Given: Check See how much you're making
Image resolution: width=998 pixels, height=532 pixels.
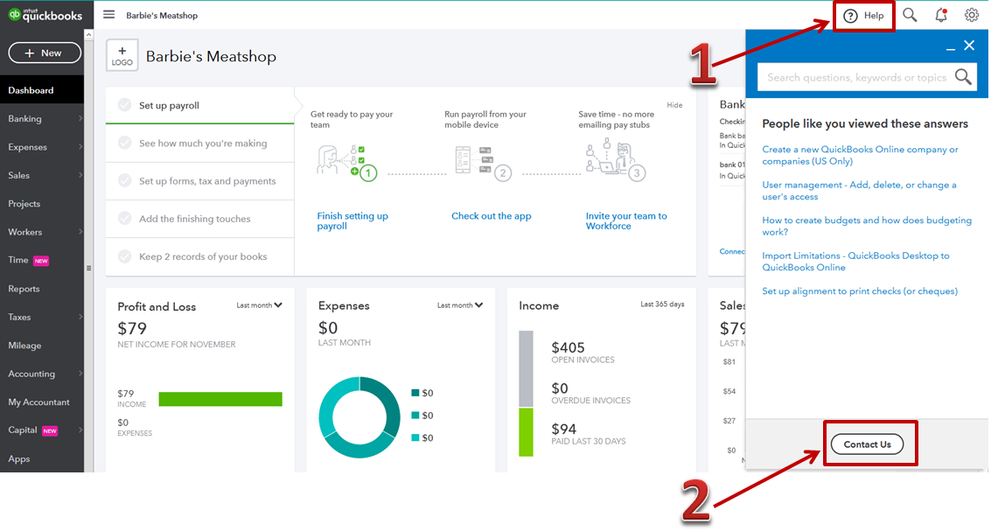Looking at the screenshot, I should (x=125, y=143).
